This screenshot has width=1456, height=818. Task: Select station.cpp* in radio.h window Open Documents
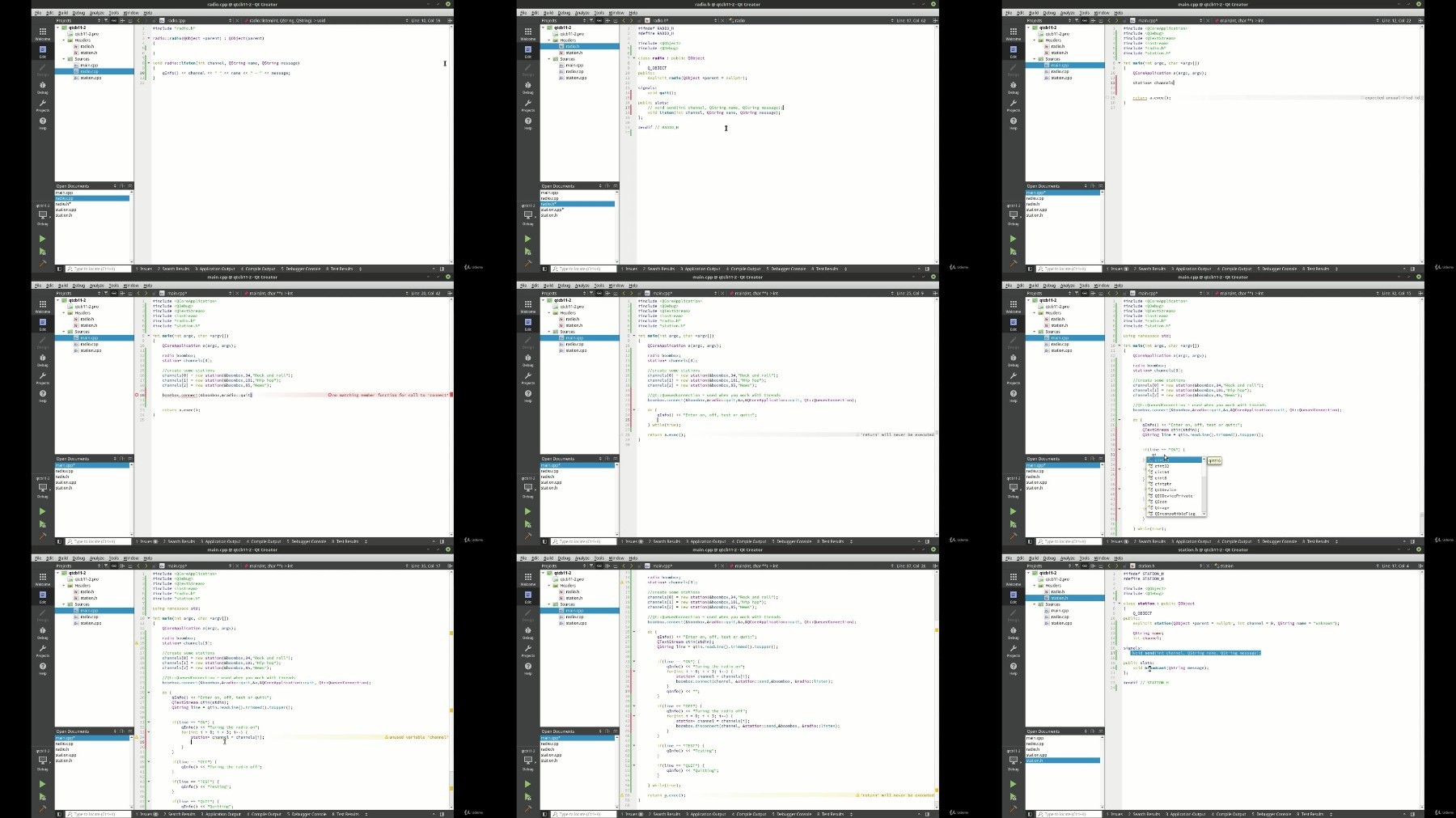coord(552,210)
